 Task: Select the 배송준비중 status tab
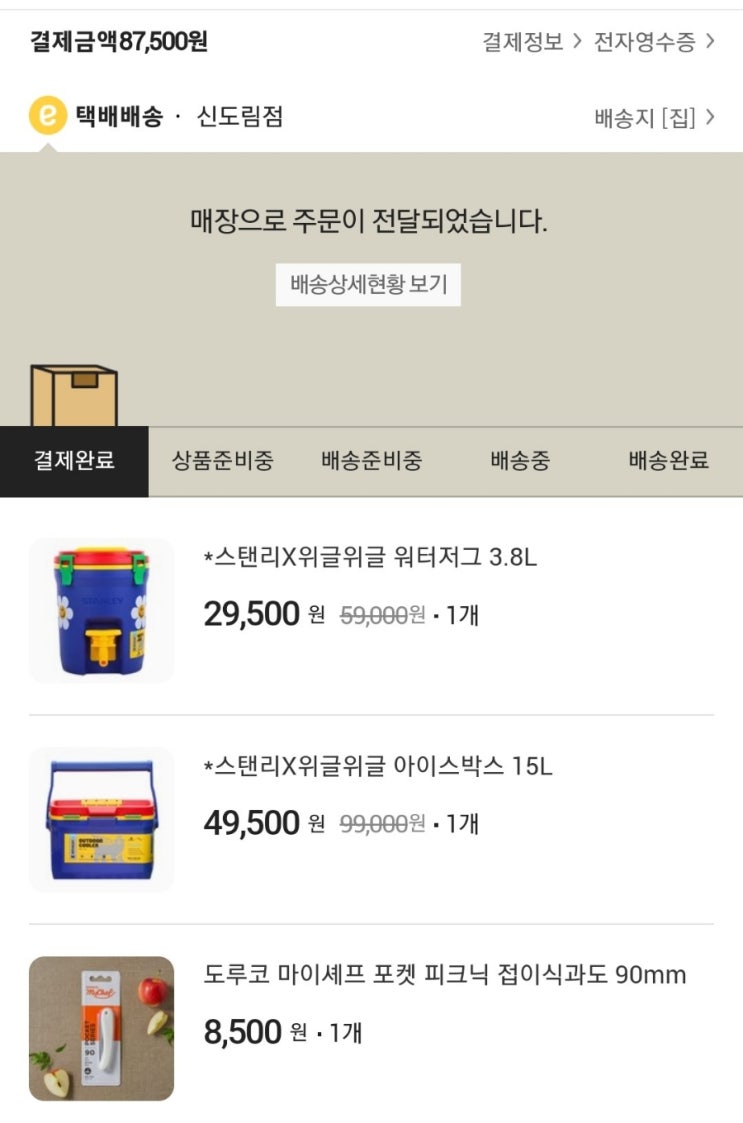point(371,461)
